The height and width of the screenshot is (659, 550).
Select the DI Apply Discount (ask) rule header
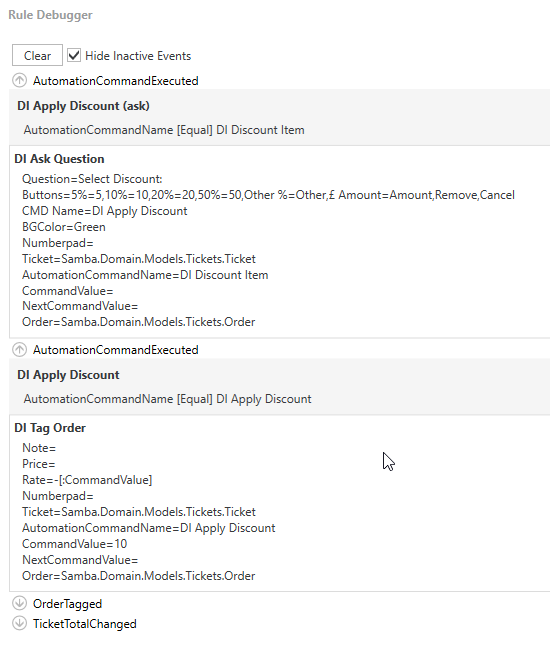point(83,106)
